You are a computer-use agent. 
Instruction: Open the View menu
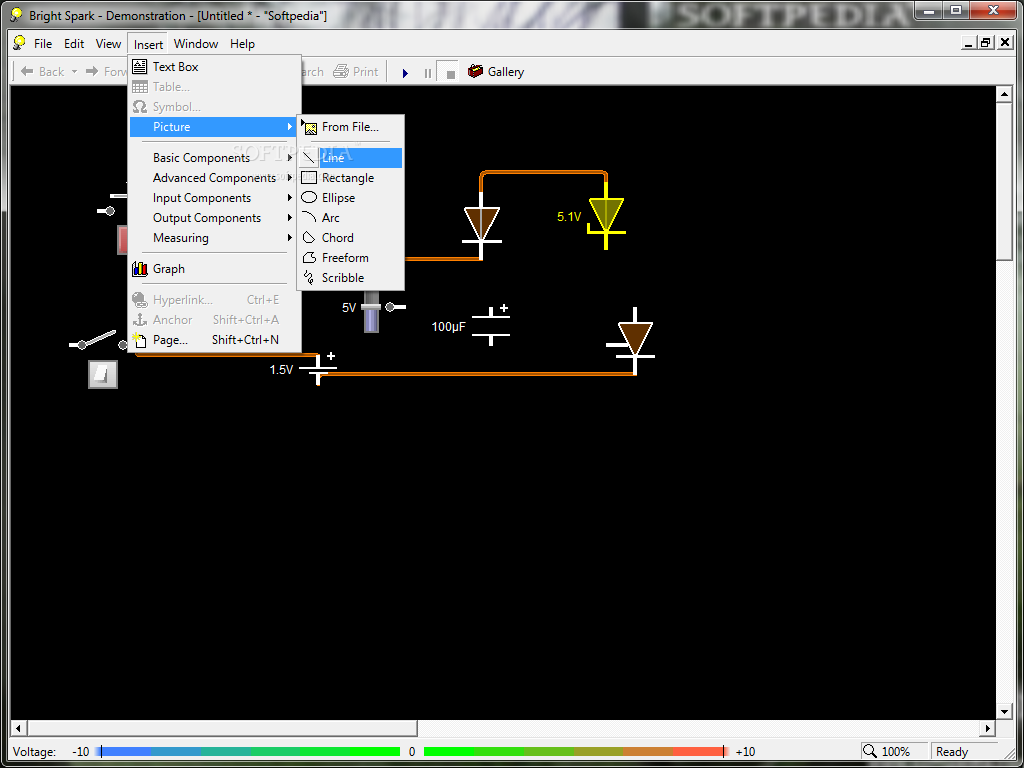click(x=108, y=44)
